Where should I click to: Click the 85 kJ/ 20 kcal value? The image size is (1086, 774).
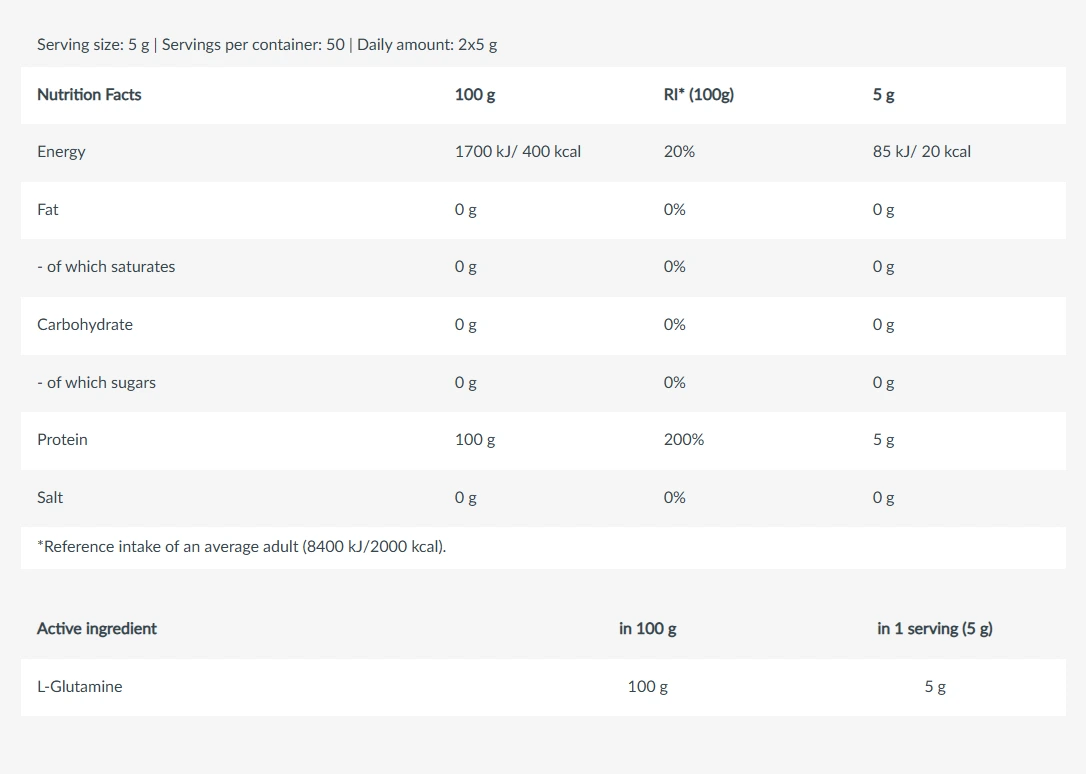[921, 152]
